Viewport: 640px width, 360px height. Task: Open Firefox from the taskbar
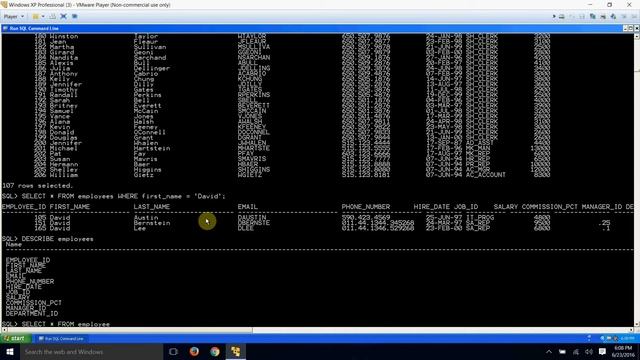[194, 351]
